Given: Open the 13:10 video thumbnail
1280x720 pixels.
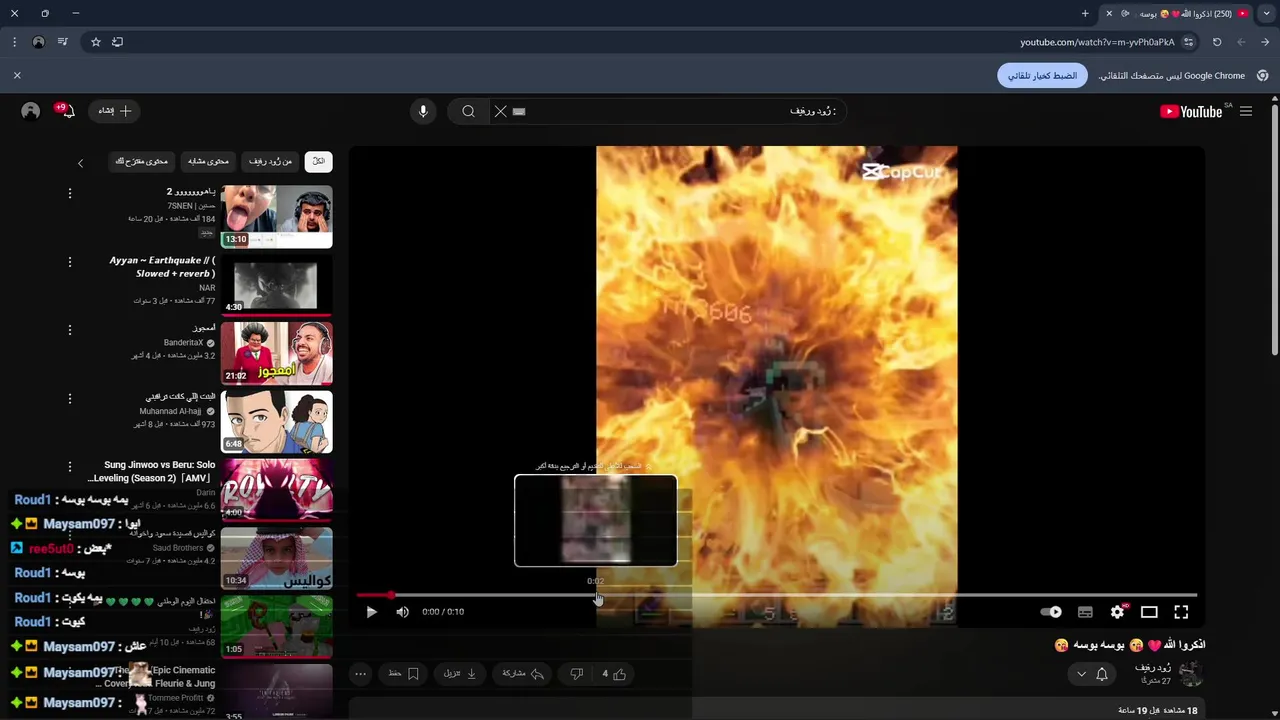Looking at the screenshot, I should (x=276, y=216).
